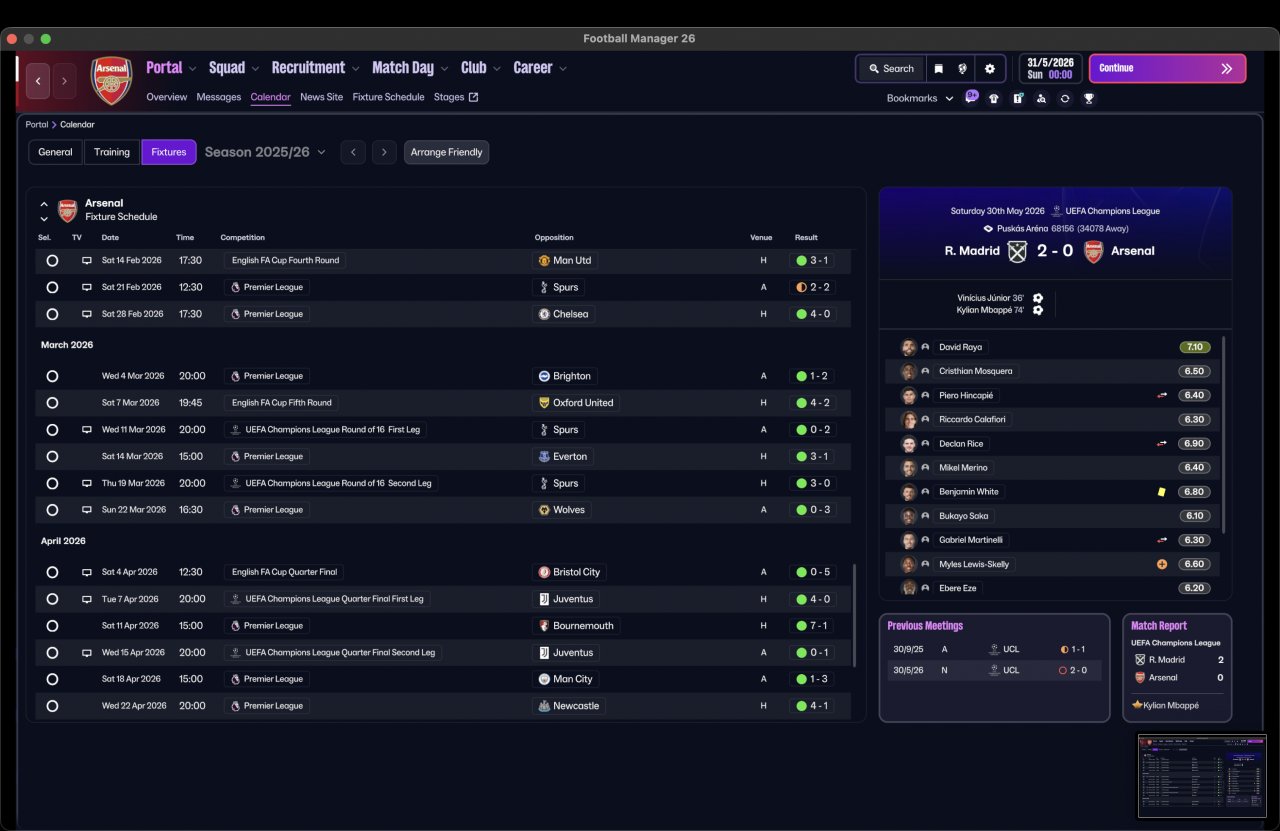The width and height of the screenshot is (1280, 831).
Task: Select the radio for the Newcastle fixture
Action: tap(52, 706)
